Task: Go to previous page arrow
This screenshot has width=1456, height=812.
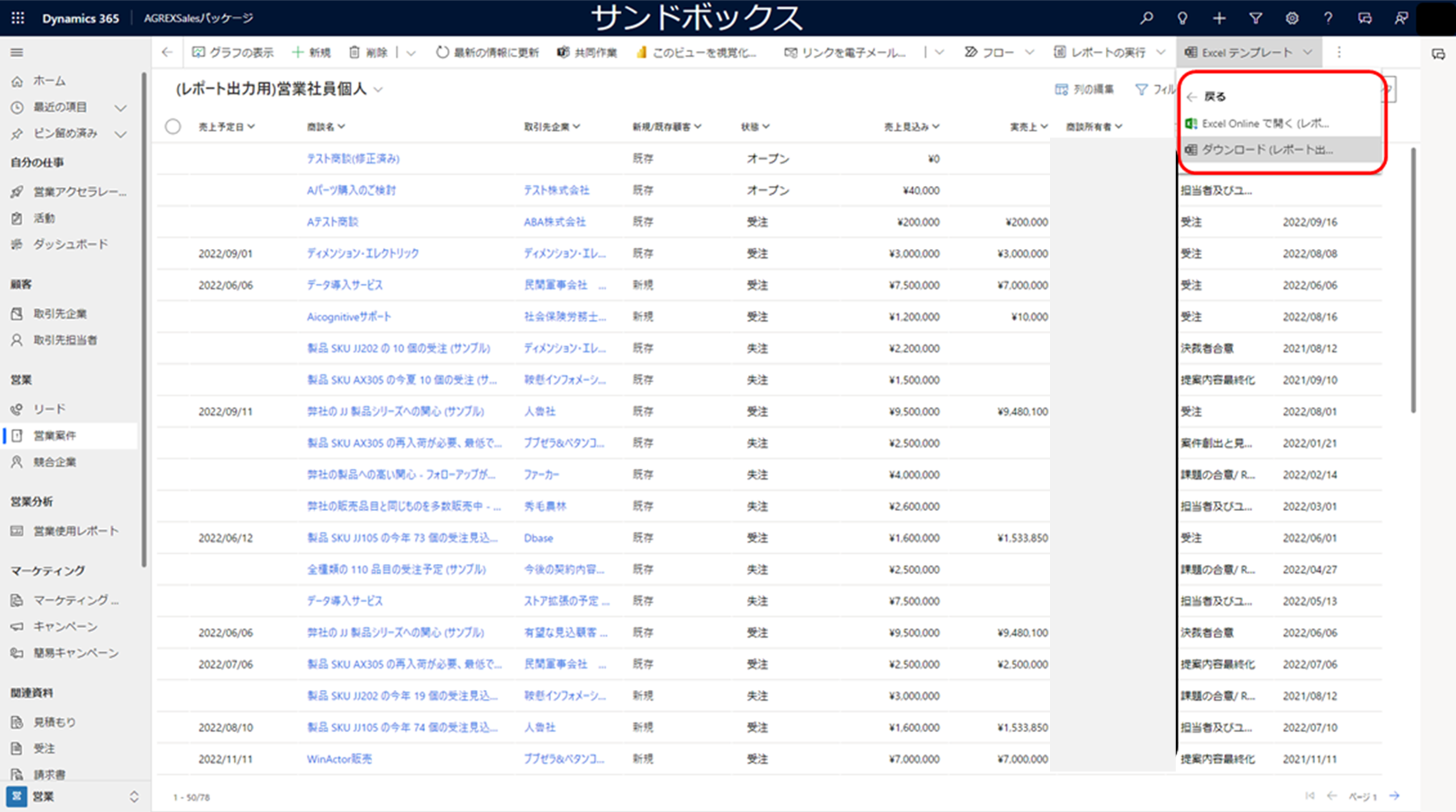Action: (x=1332, y=795)
